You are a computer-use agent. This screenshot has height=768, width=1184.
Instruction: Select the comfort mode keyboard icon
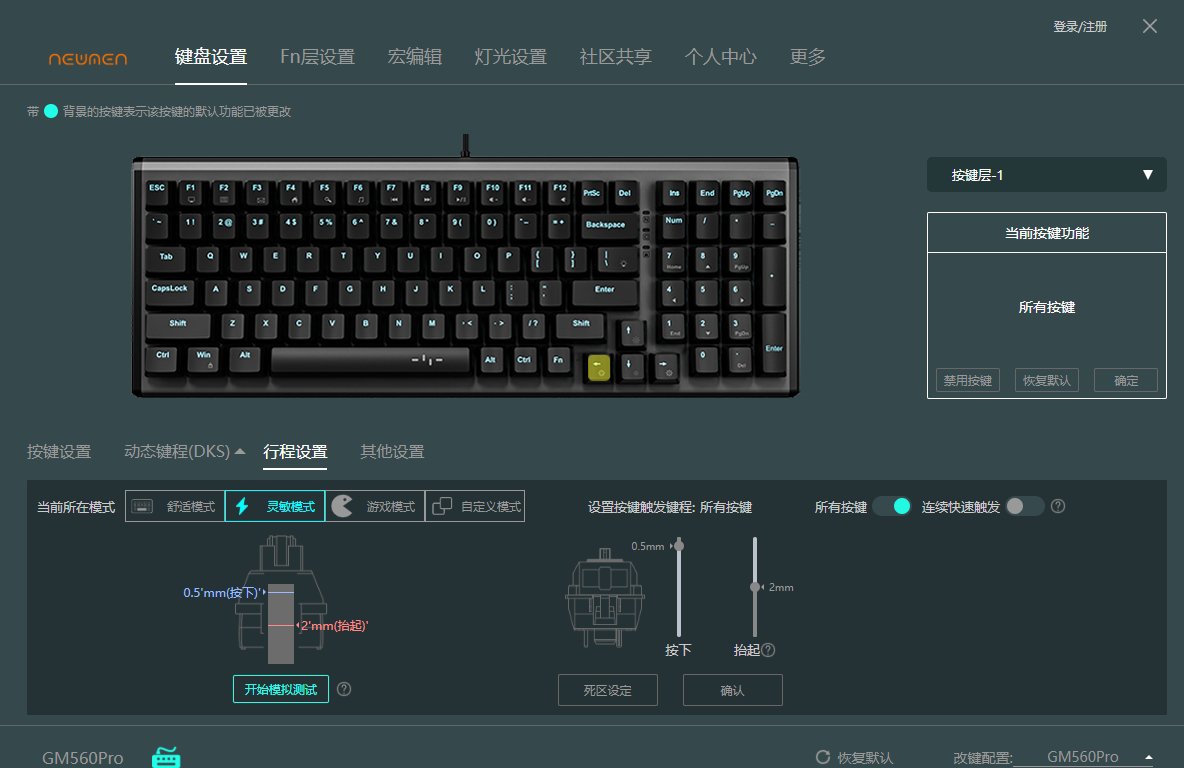142,506
